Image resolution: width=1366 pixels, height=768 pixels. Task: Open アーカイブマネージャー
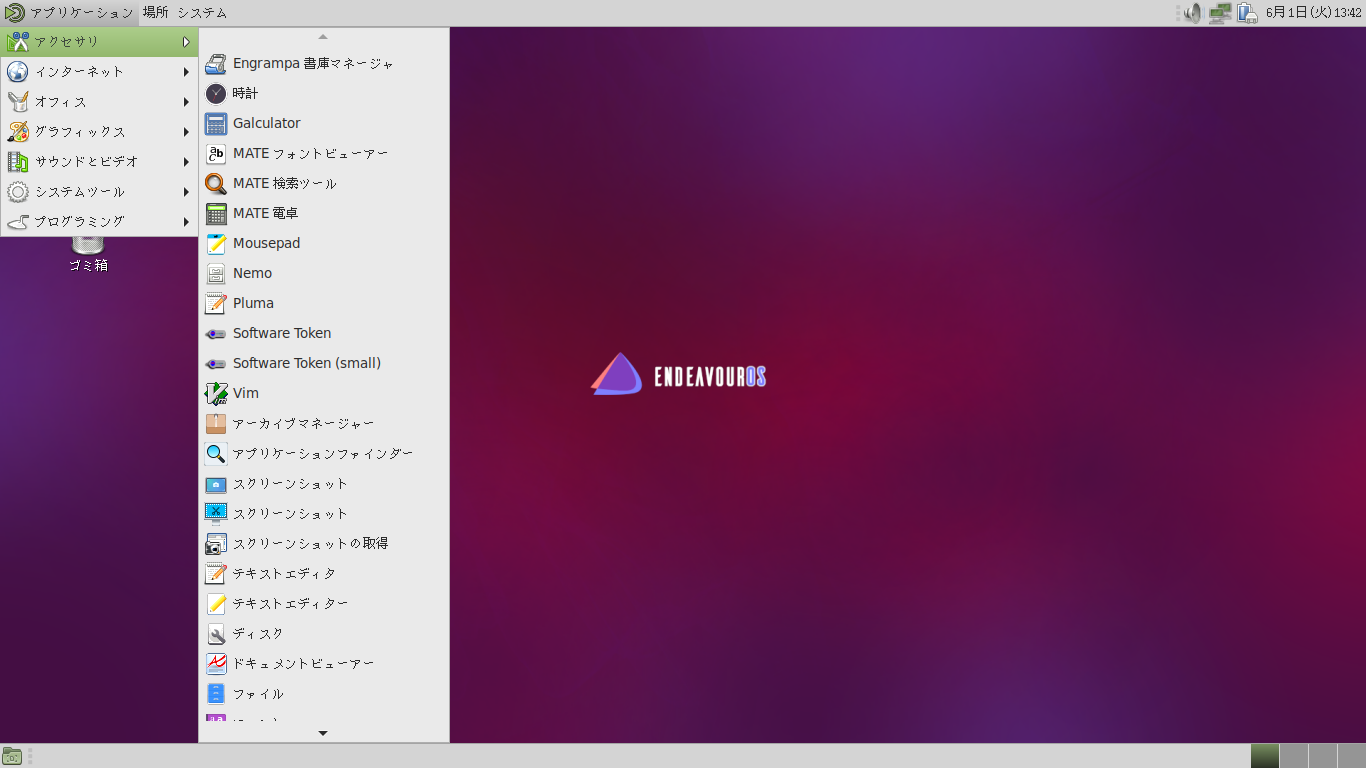pos(324,423)
